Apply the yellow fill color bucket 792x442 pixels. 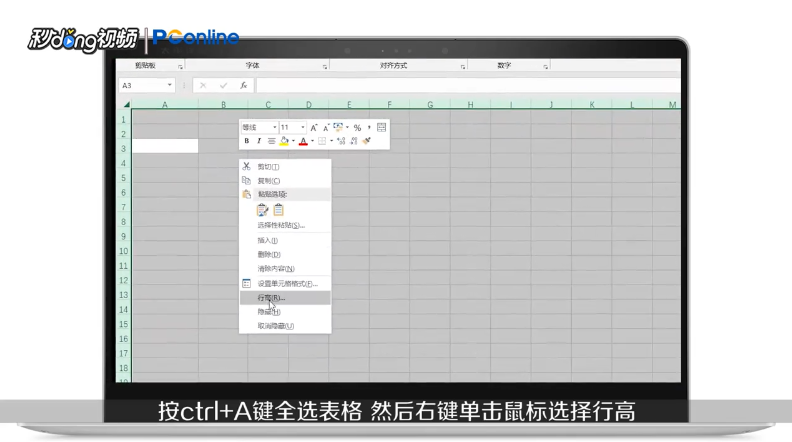pos(284,141)
